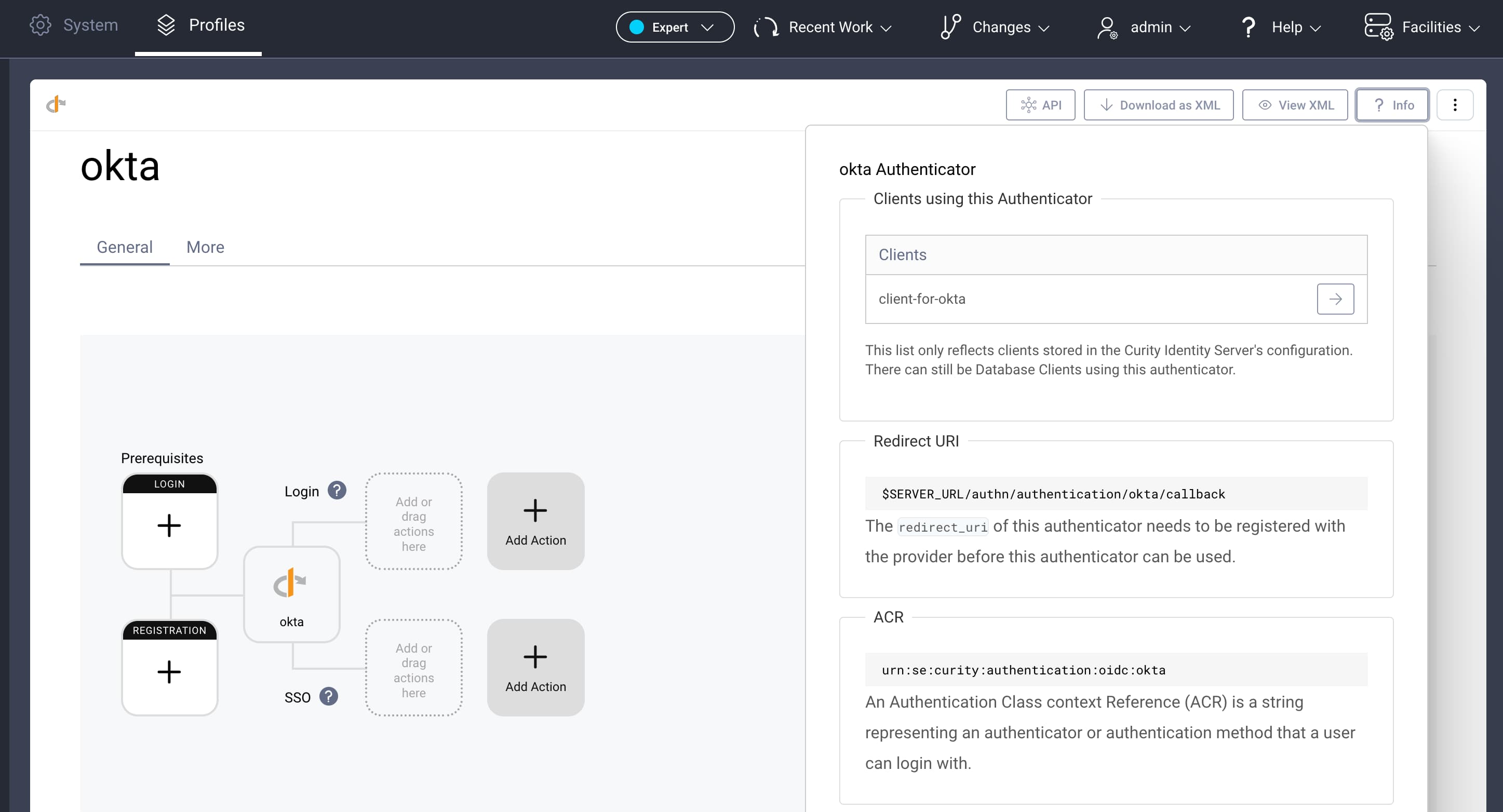Click the LOGIN prerequisites plus icon
1503x812 pixels.
pyautogui.click(x=170, y=525)
